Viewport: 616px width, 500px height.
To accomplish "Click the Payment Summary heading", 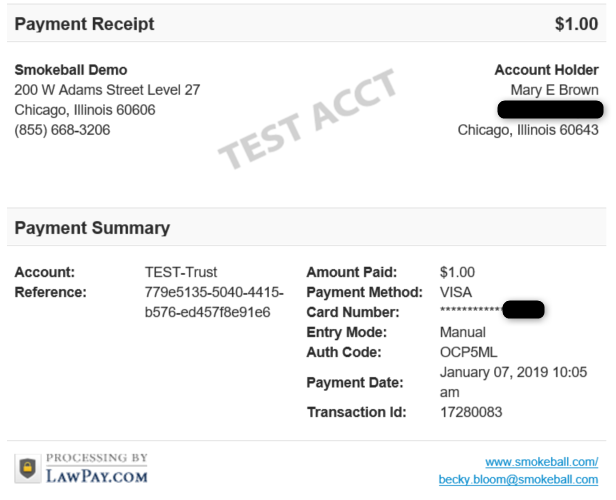I will 92,228.
